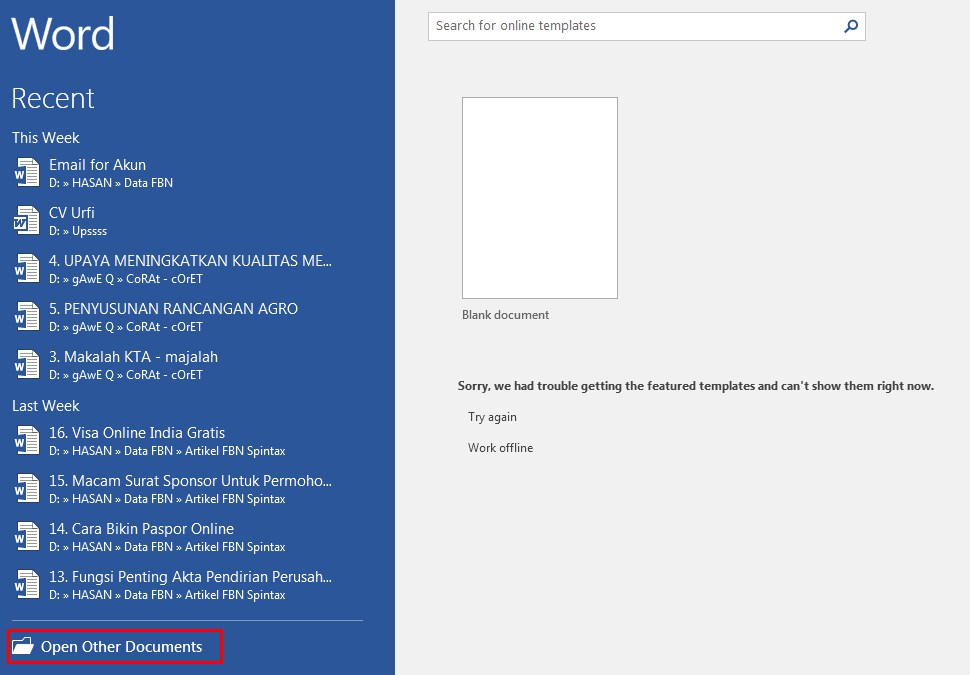Click the Blank document label

tap(505, 315)
